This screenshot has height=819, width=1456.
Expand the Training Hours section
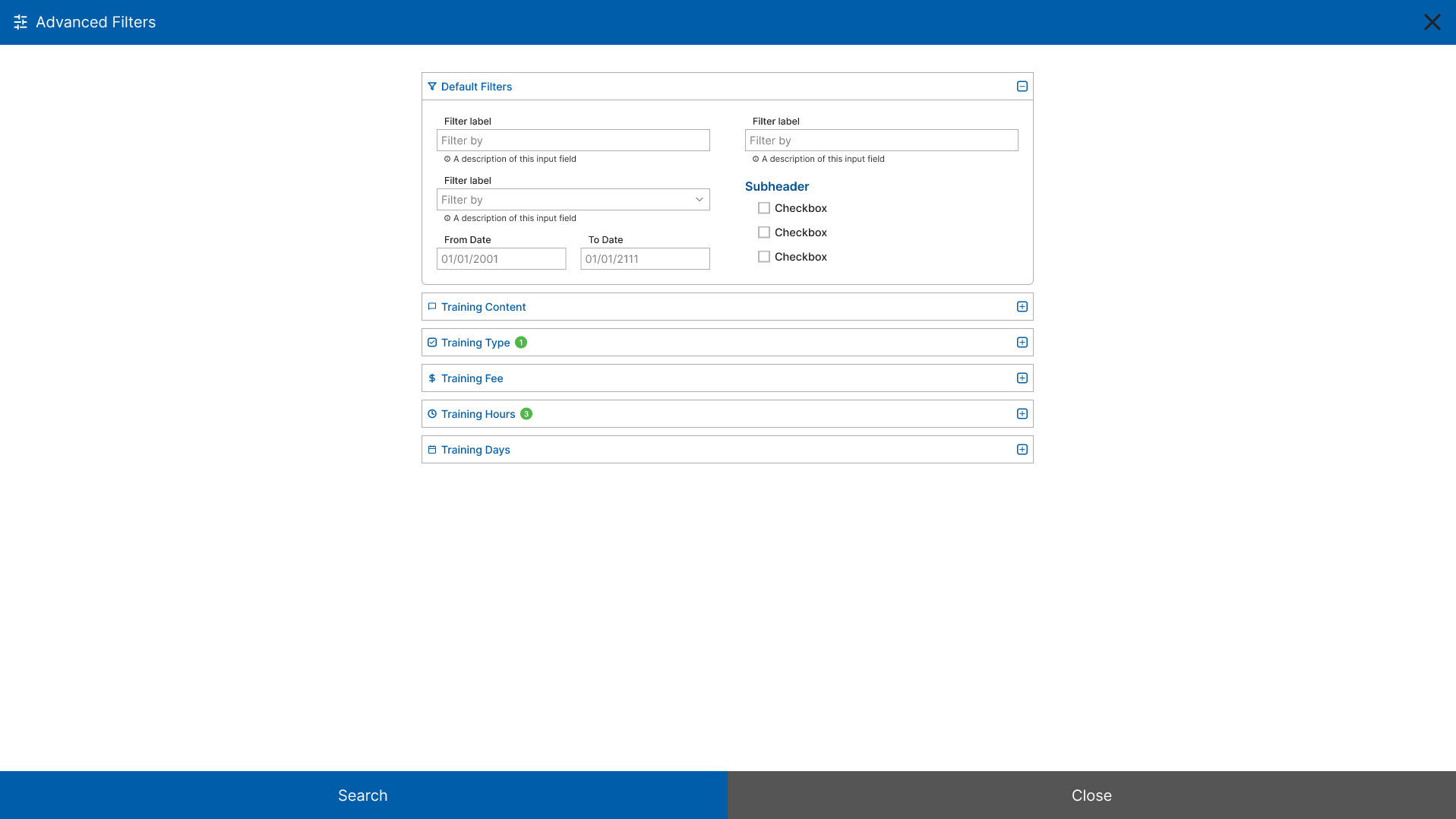coord(1022,413)
